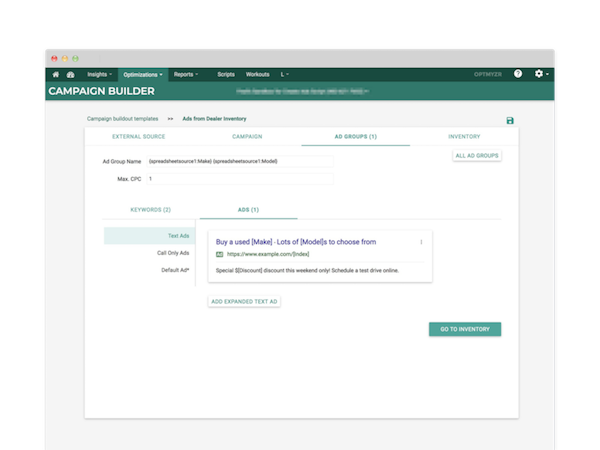600x450 pixels.
Task: Switch to the Inventory tab
Action: tap(464, 137)
